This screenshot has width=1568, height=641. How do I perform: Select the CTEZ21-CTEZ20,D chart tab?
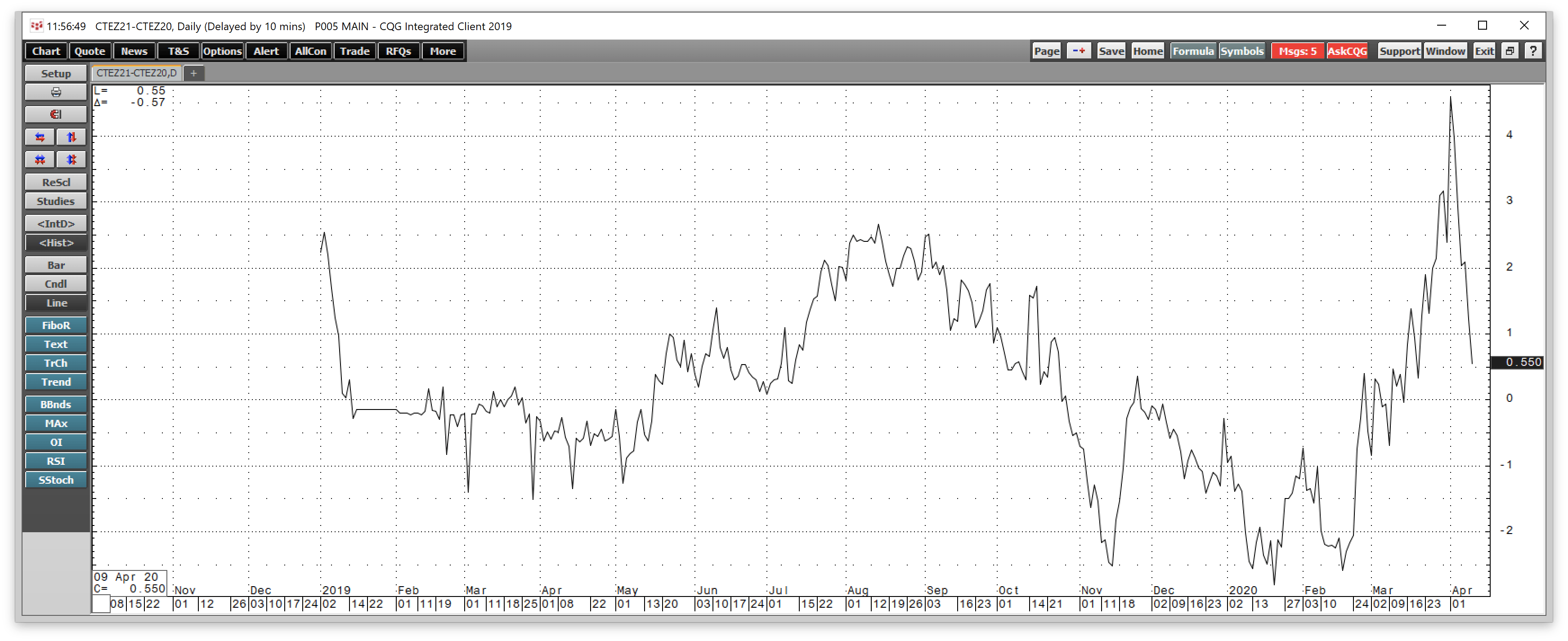[135, 73]
